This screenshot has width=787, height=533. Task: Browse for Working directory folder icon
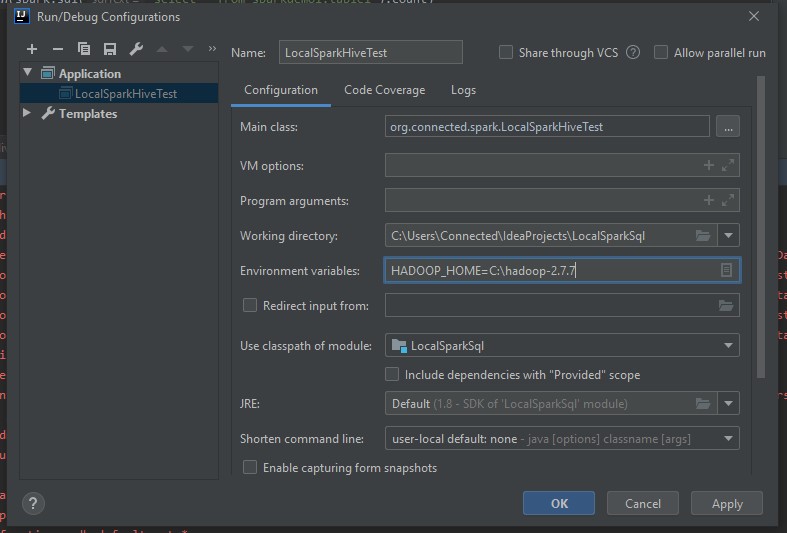point(703,236)
